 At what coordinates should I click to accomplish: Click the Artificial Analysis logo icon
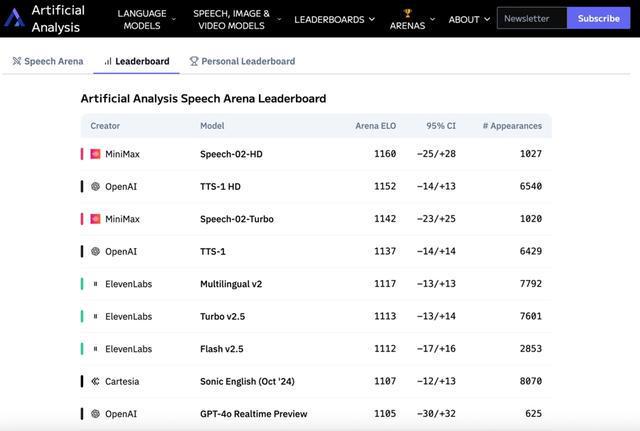[15, 18]
